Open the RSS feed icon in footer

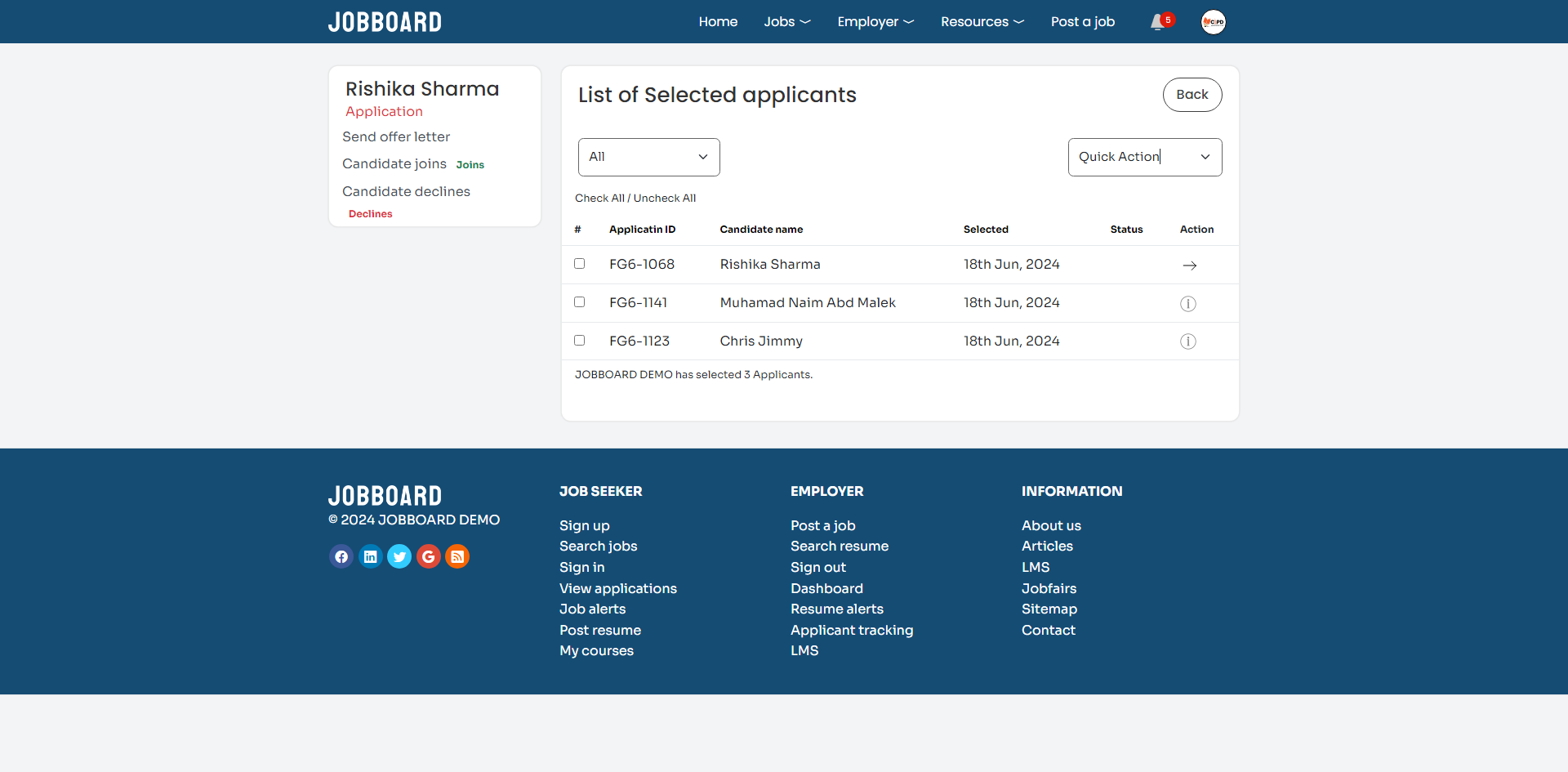point(457,556)
